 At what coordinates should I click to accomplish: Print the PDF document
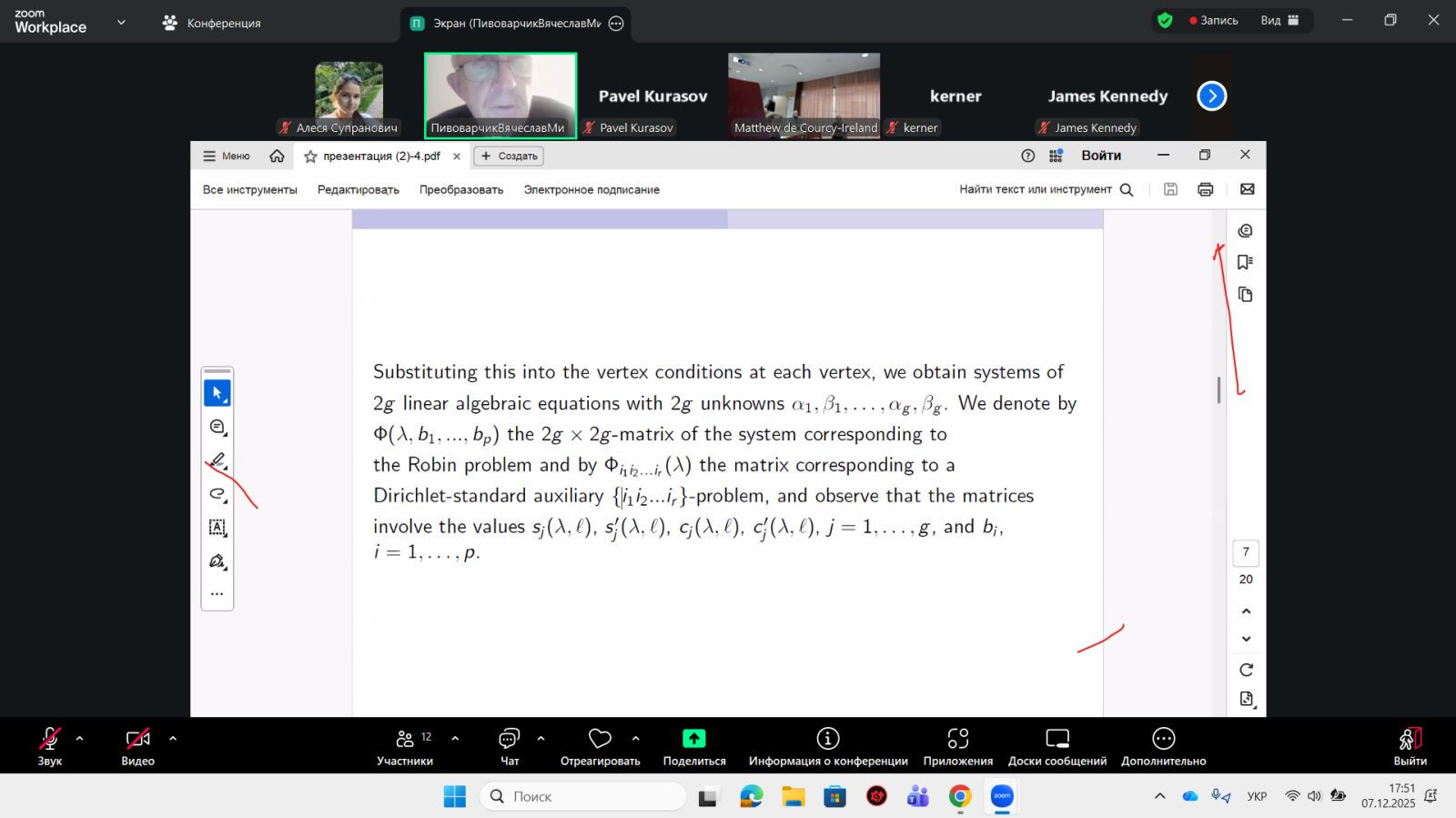pyautogui.click(x=1206, y=189)
